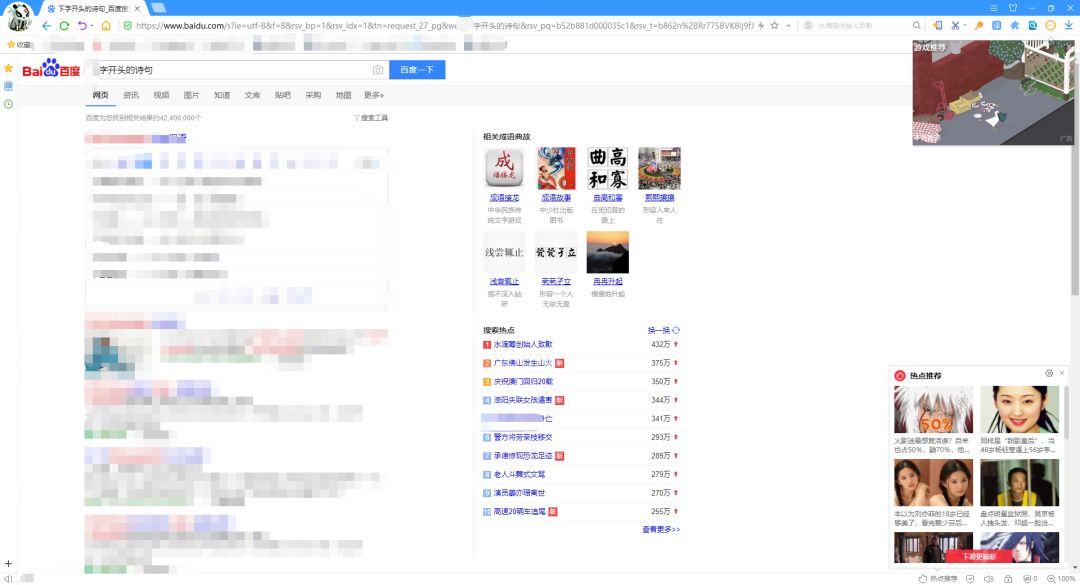The height and width of the screenshot is (585, 1080).
Task: Toggle 热点推荐 in the status bar
Action: coord(938,579)
